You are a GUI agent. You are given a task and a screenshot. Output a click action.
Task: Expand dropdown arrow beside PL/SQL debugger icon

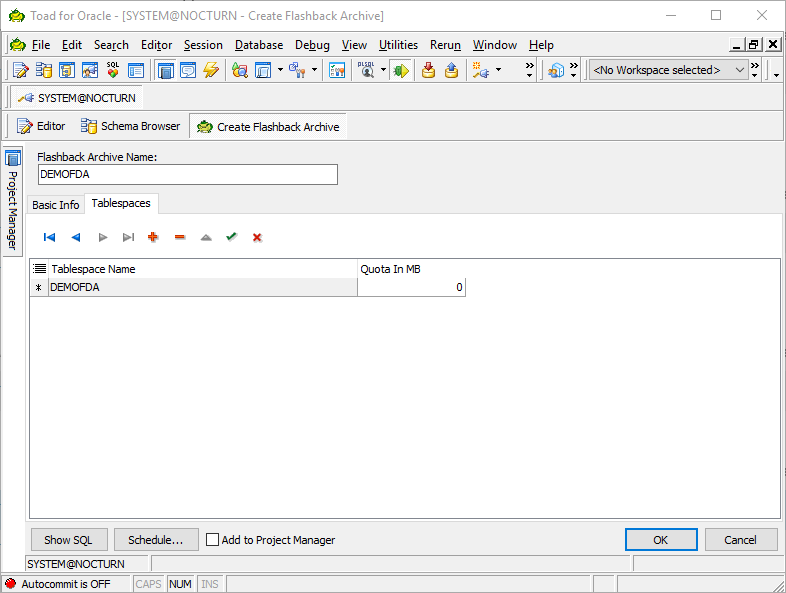tap(383, 70)
